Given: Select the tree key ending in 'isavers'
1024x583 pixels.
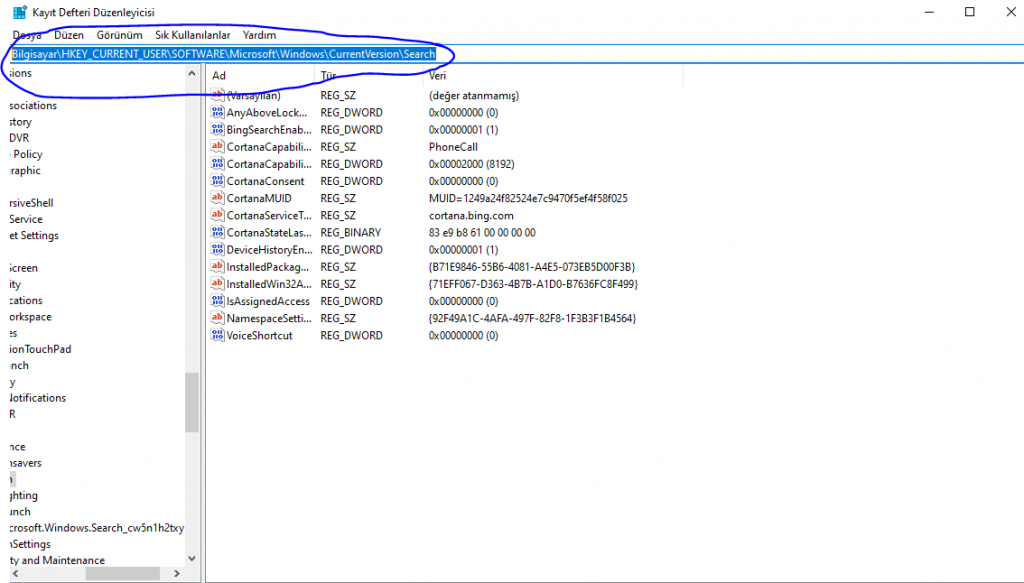Looking at the screenshot, I should 25,463.
